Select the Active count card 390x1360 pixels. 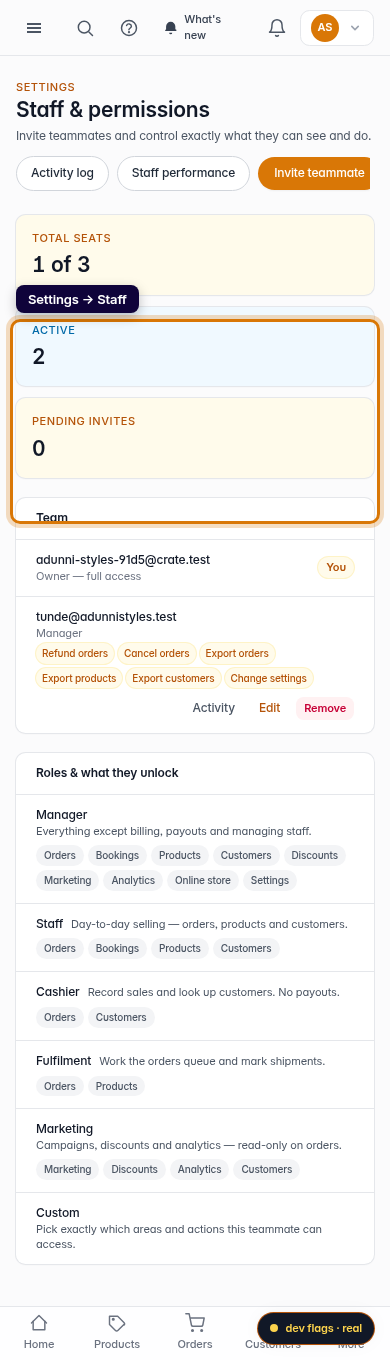[195, 346]
